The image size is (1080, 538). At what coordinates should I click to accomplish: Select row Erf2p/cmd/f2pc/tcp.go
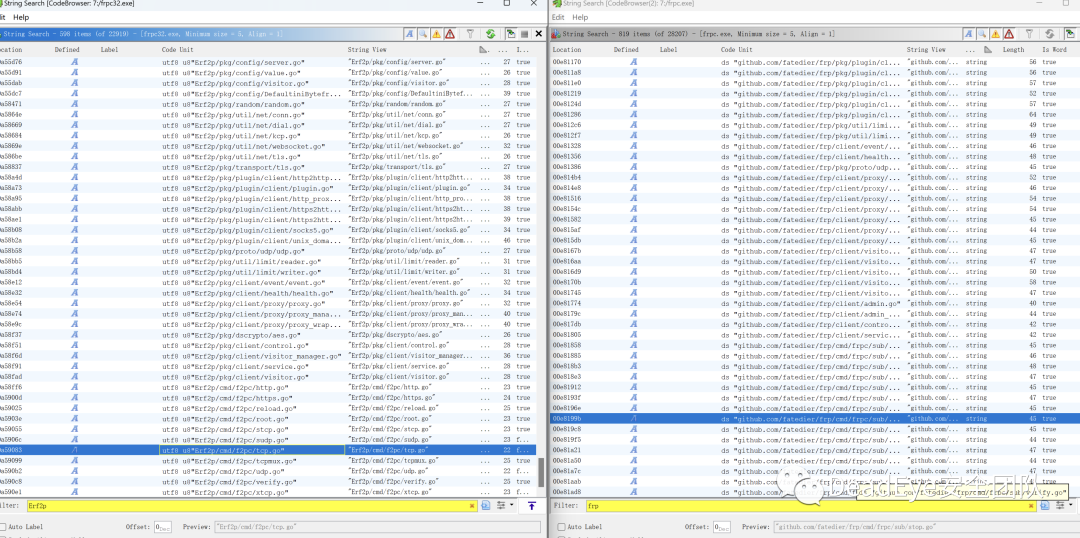pos(269,450)
